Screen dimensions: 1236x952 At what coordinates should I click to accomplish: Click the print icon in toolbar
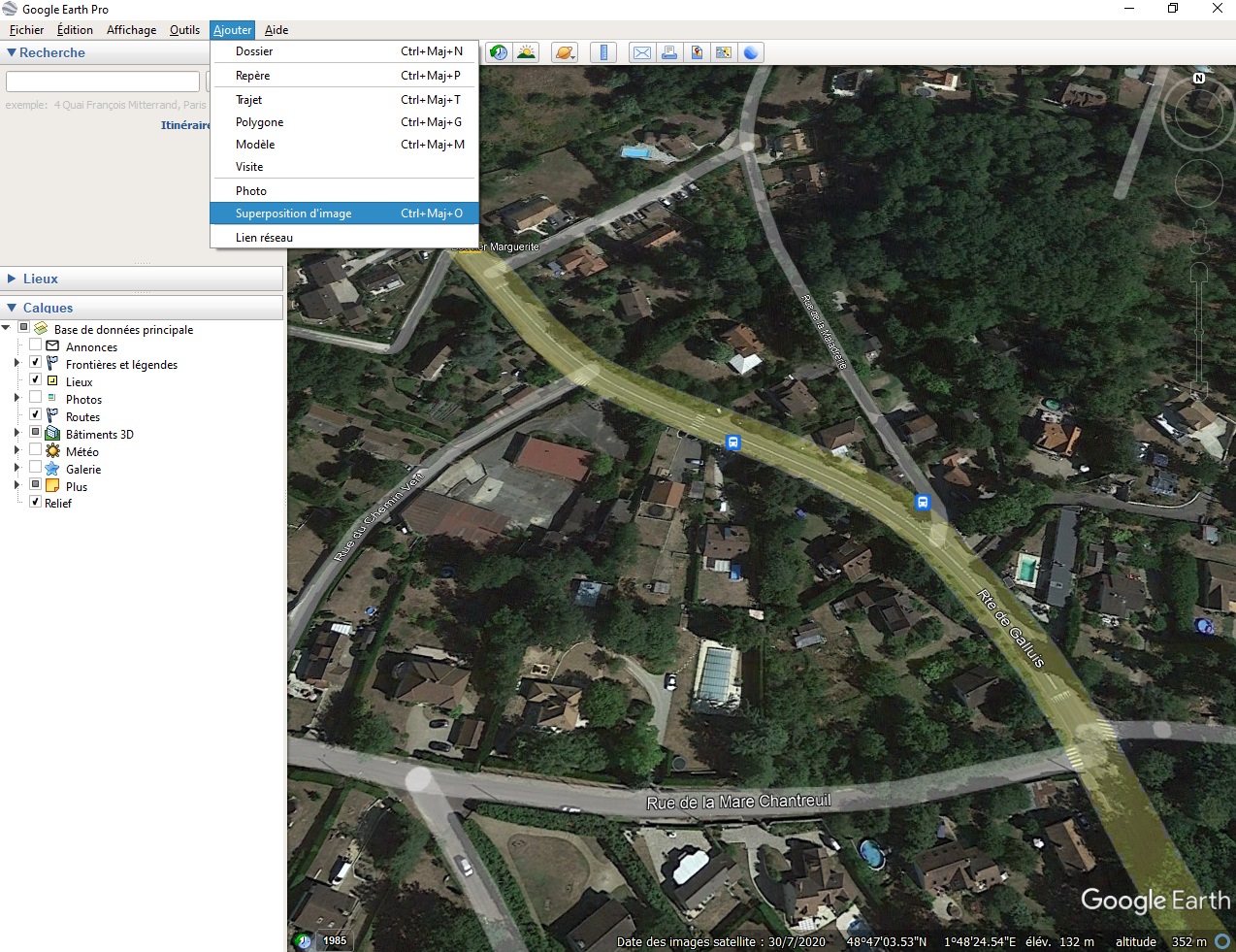(x=669, y=52)
